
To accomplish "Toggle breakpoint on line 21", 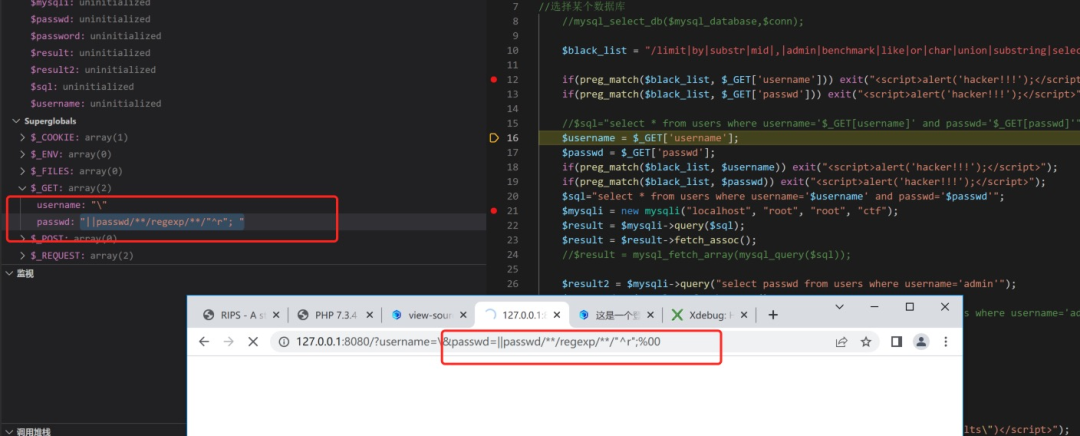I will click(493, 210).
